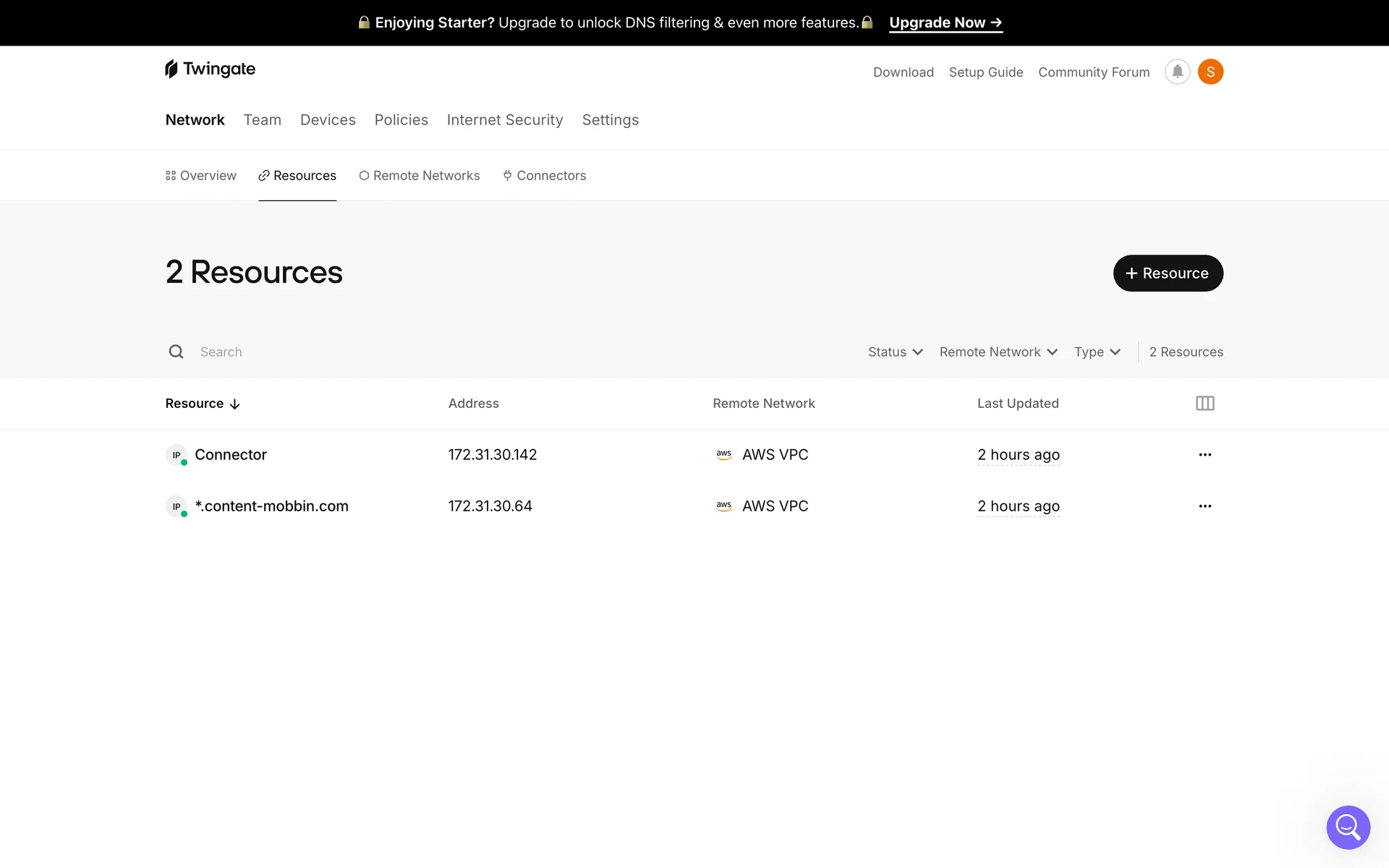The width and height of the screenshot is (1389, 868).
Task: Go to the Overview tab
Action: coord(200,176)
